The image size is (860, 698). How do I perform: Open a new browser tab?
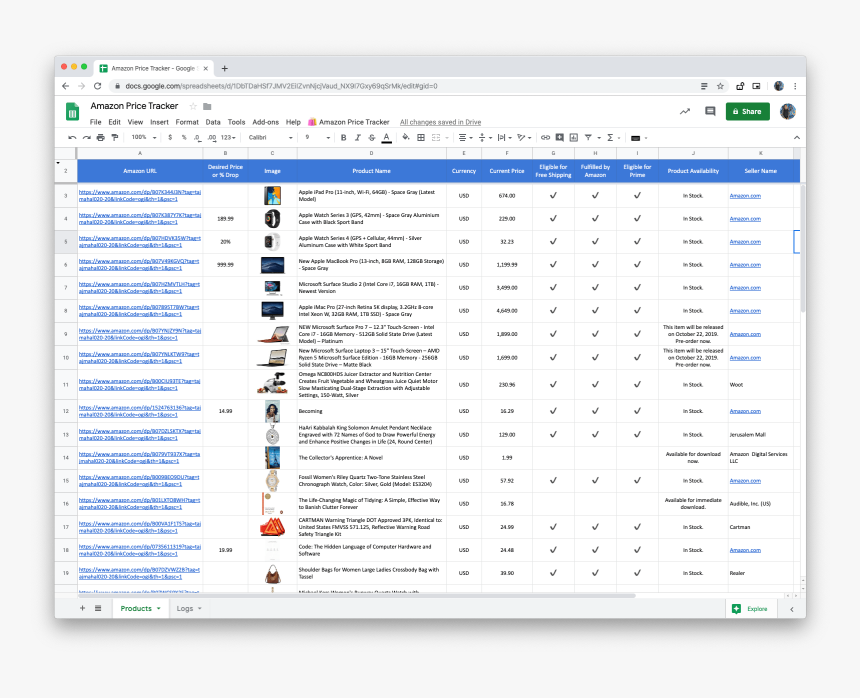[224, 69]
